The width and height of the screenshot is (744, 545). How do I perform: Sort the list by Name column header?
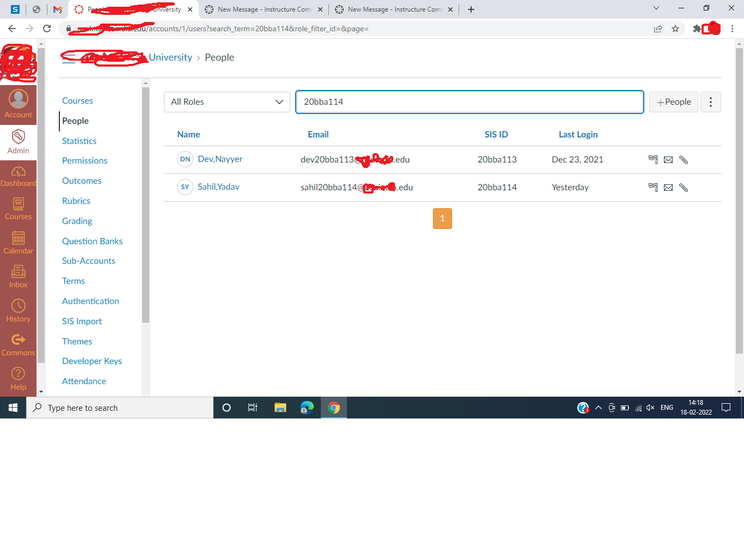tap(188, 134)
